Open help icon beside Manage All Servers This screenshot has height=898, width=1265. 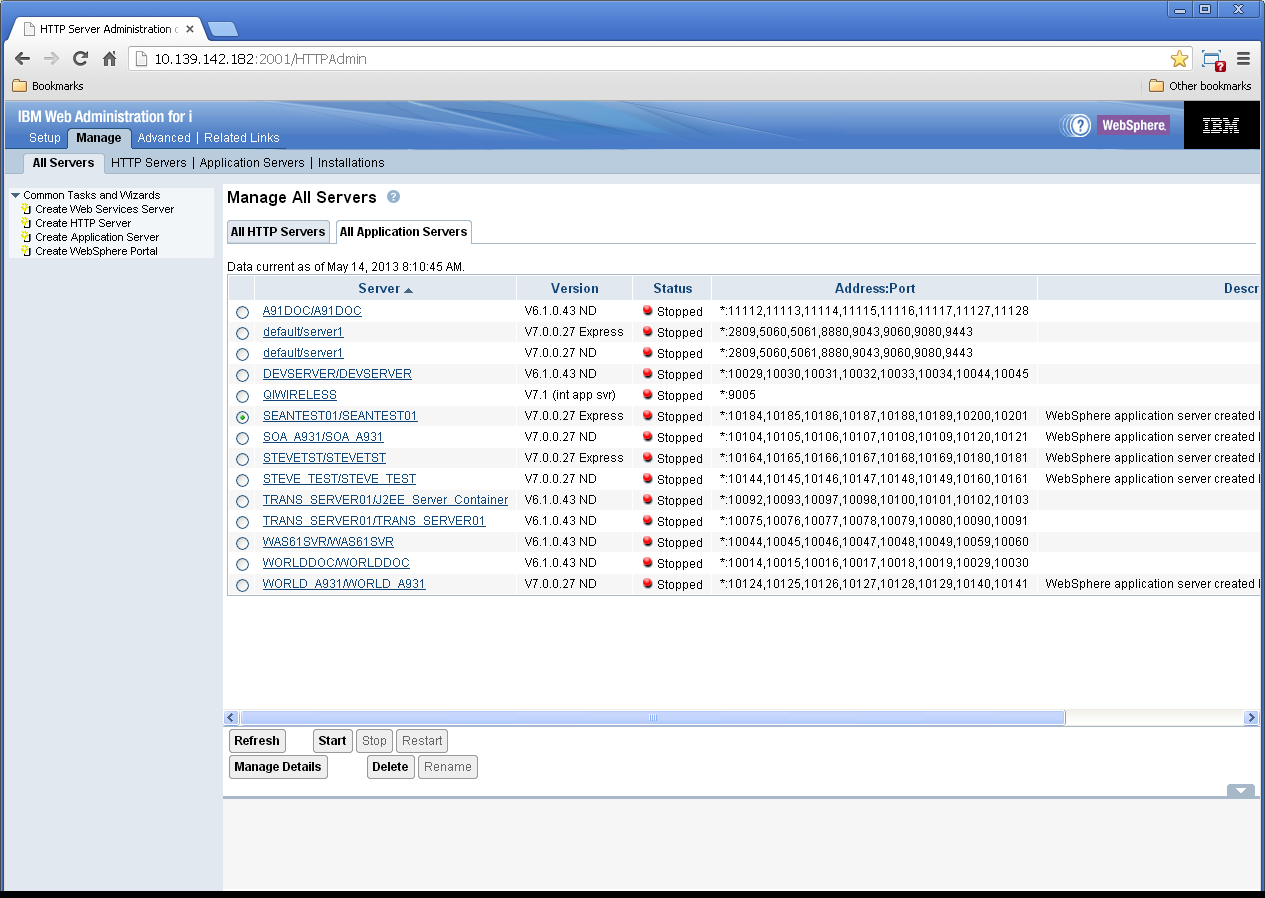coord(394,197)
